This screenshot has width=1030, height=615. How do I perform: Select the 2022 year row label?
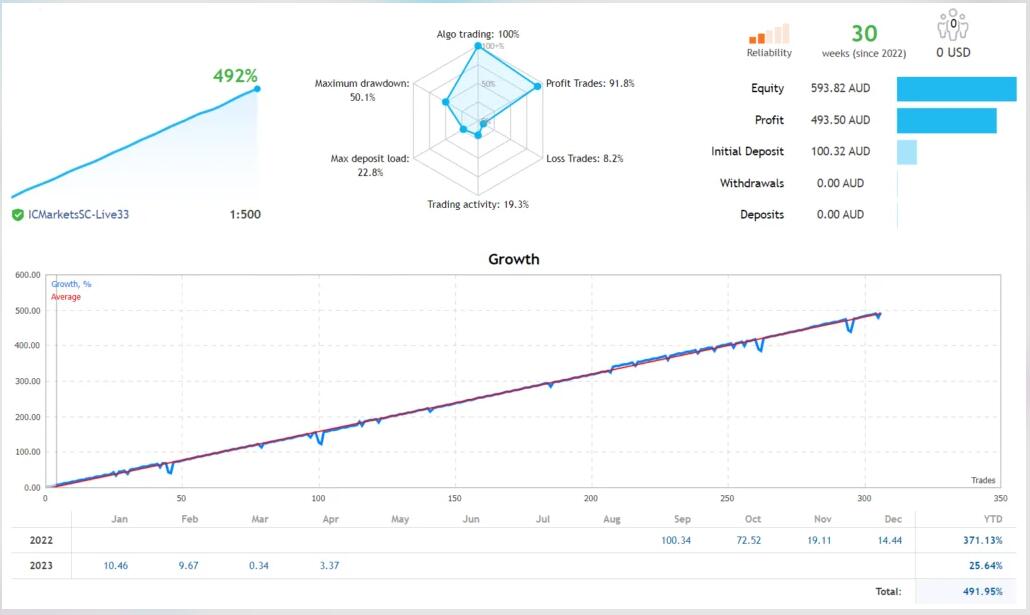(x=40, y=540)
